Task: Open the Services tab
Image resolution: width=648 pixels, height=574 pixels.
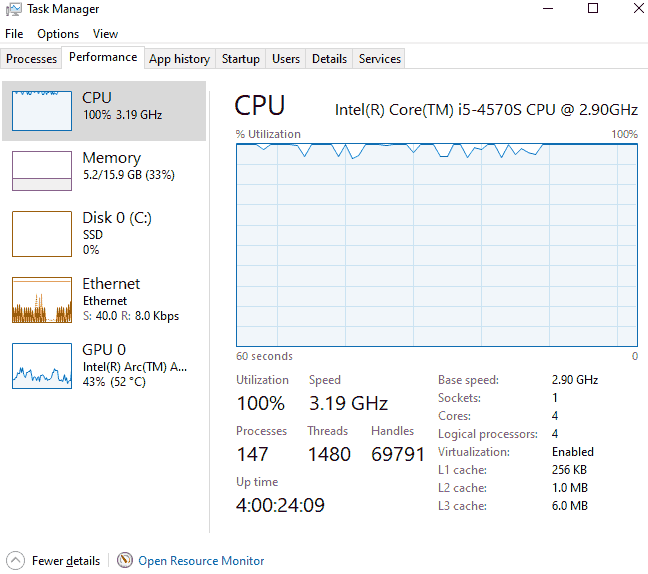Action: (379, 59)
